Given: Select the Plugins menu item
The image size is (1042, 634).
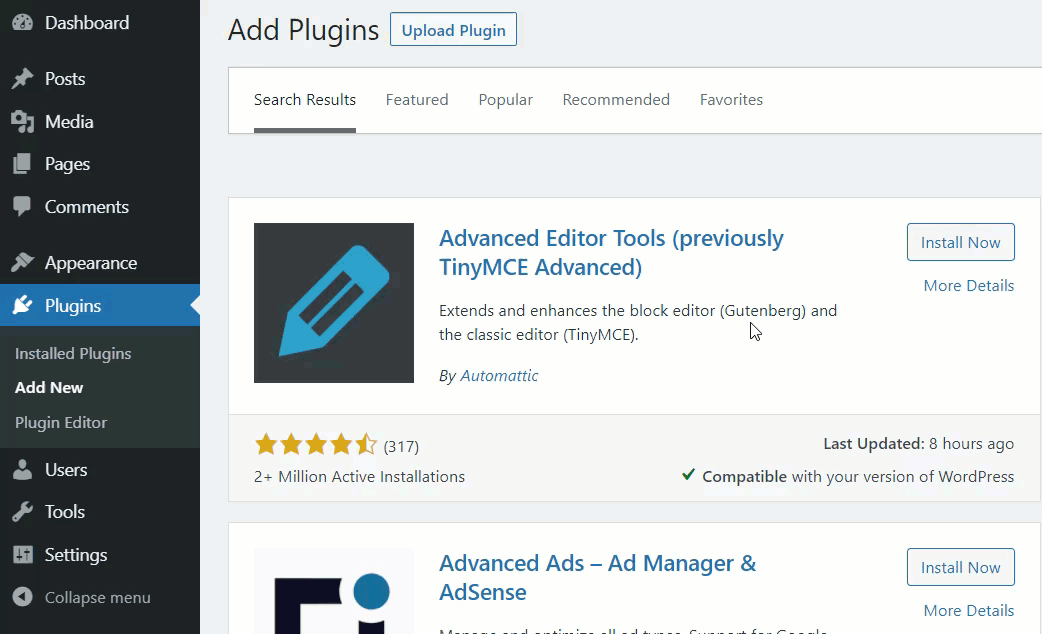Looking at the screenshot, I should [100, 305].
